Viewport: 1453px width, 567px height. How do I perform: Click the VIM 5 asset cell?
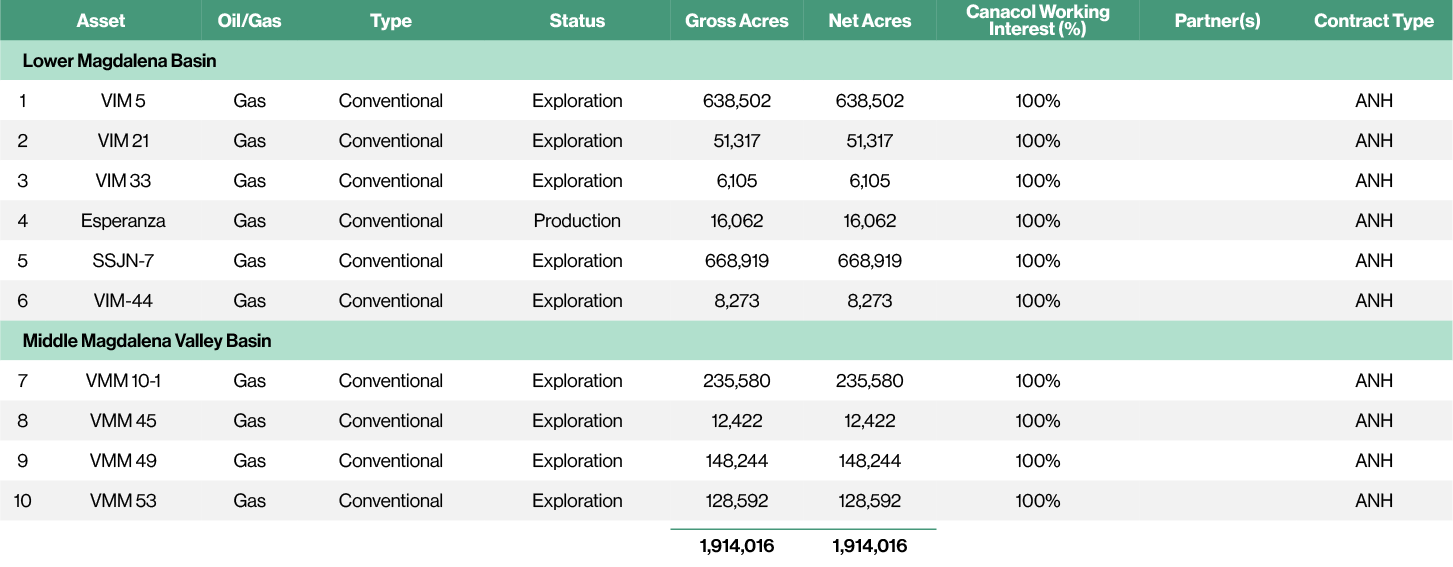click(x=123, y=101)
